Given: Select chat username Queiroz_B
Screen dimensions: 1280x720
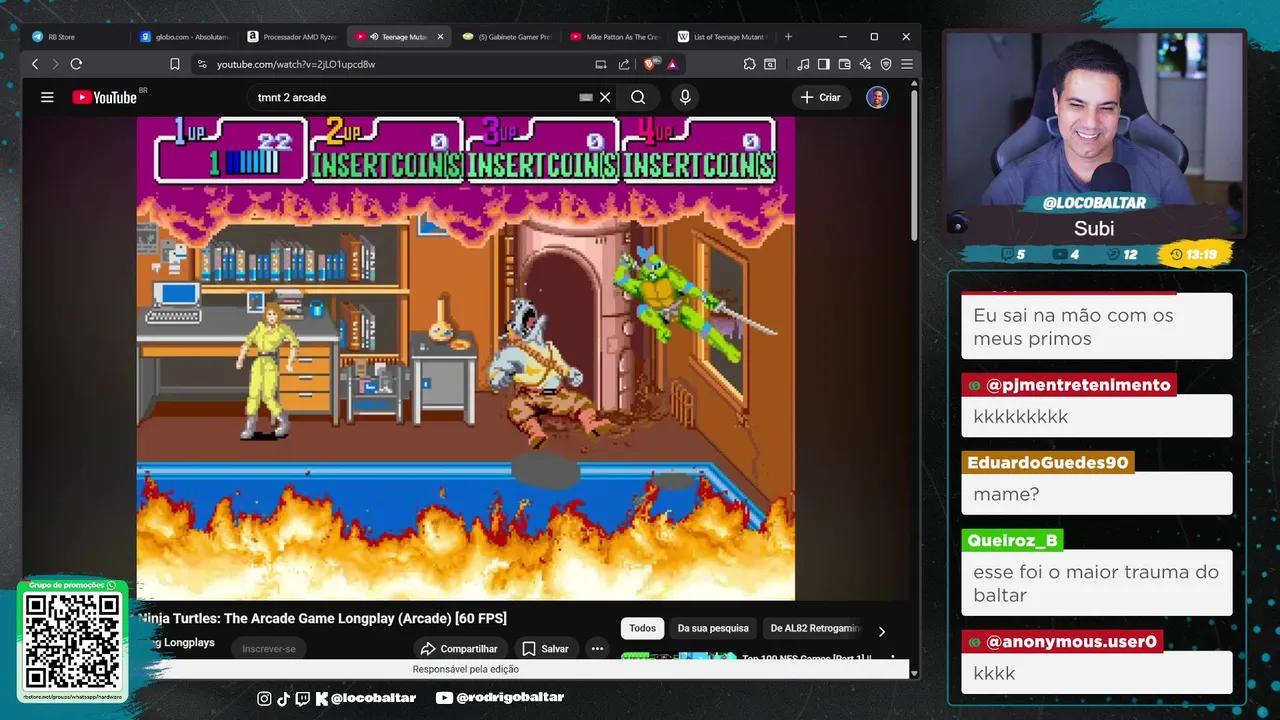Looking at the screenshot, I should [x=1012, y=540].
